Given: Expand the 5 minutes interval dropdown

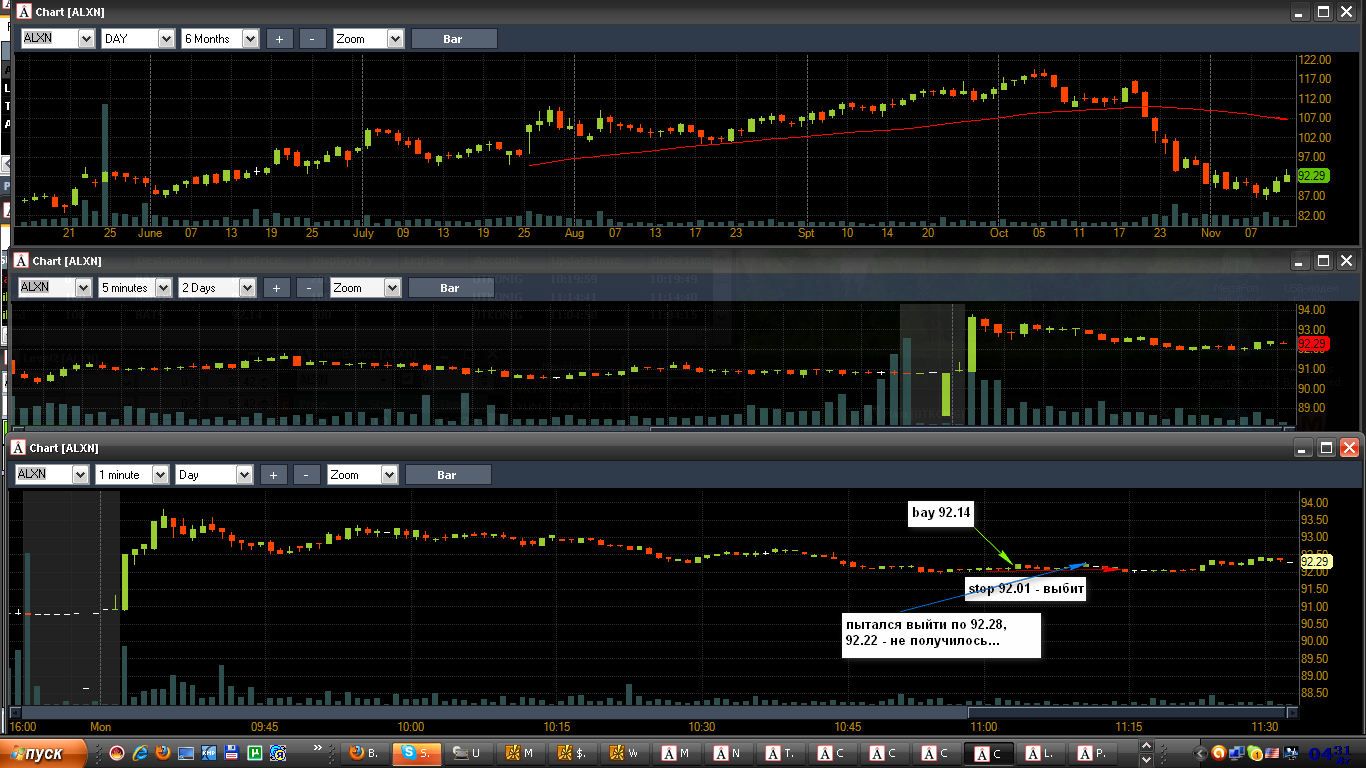Looking at the screenshot, I should point(163,288).
